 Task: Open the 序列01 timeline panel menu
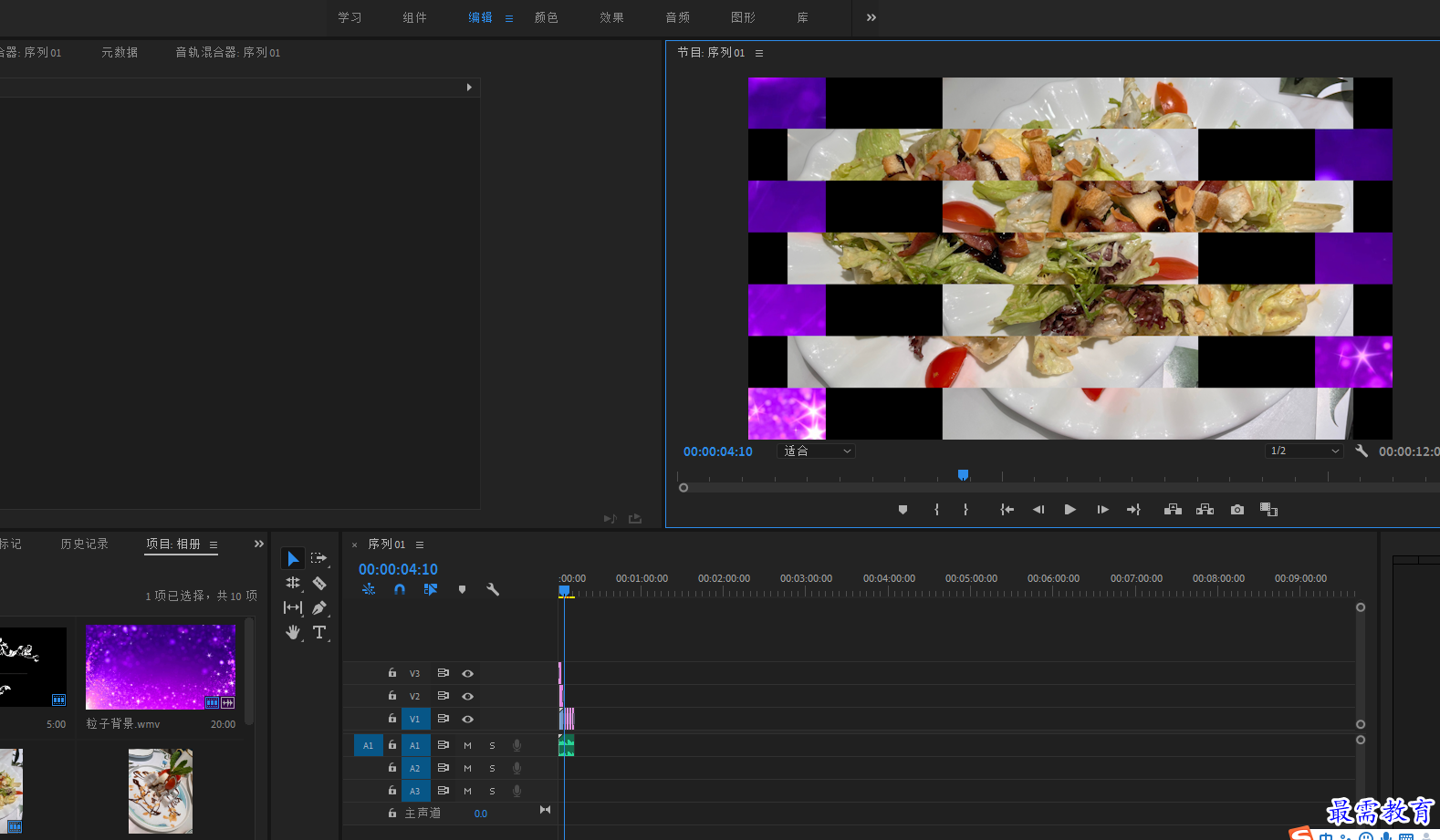click(x=420, y=544)
